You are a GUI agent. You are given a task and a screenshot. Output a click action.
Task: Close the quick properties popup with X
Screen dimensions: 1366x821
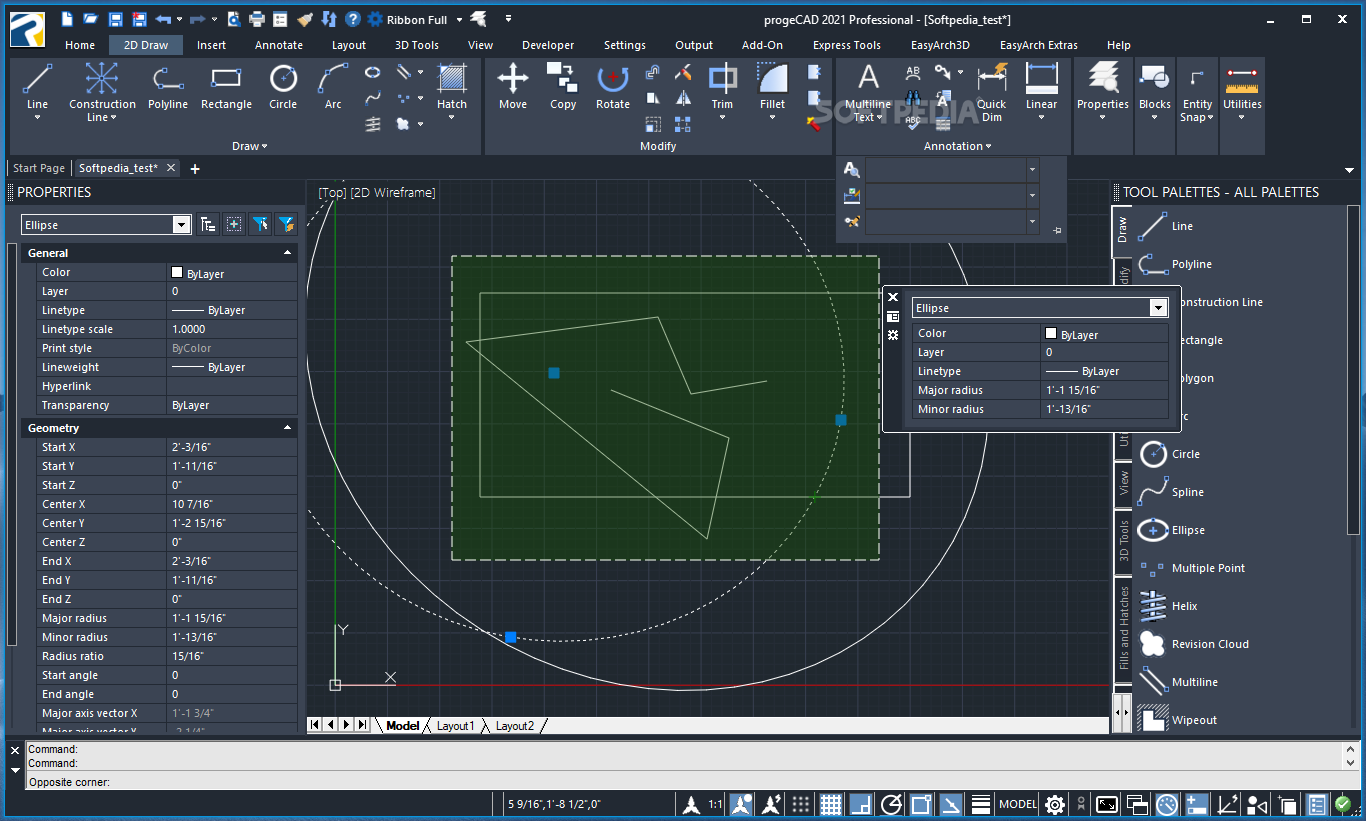[x=893, y=297]
